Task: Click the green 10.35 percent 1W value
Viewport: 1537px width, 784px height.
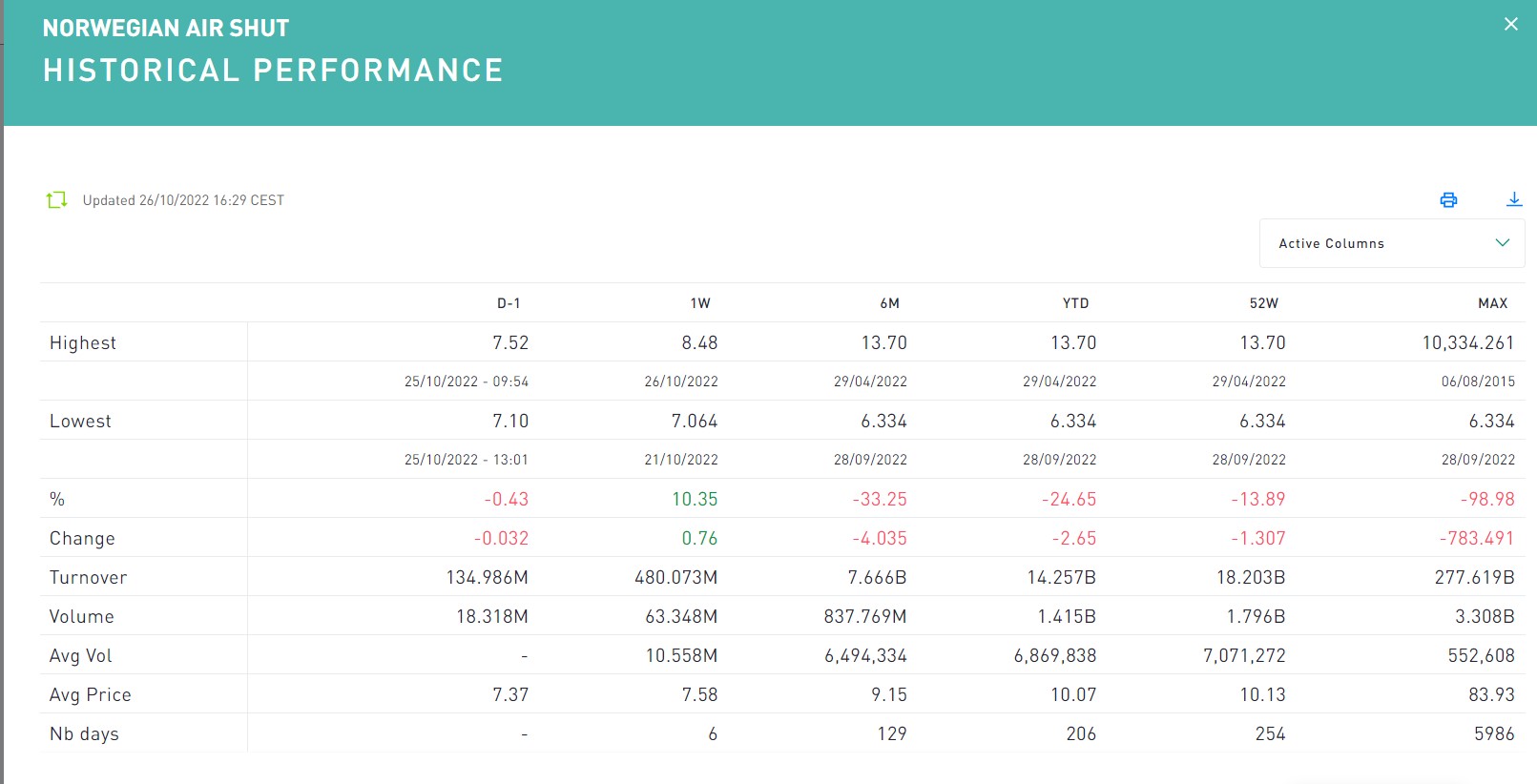Action: [x=694, y=500]
